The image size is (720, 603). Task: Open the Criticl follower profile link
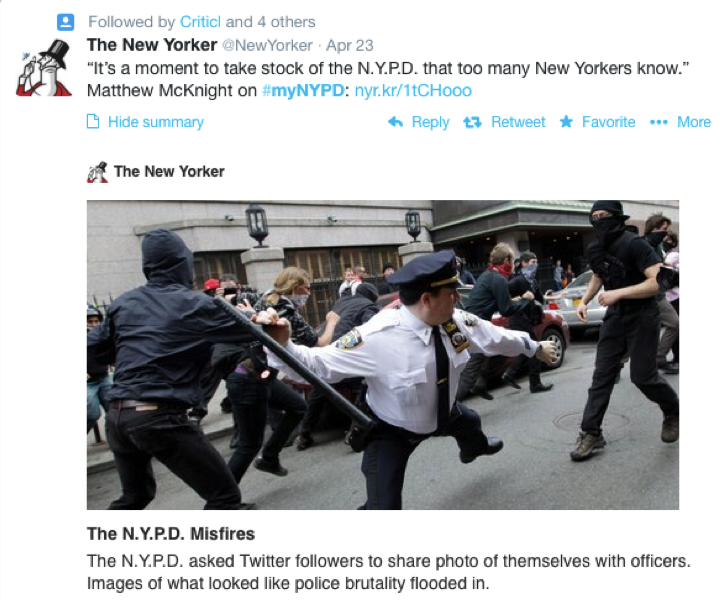200,22
